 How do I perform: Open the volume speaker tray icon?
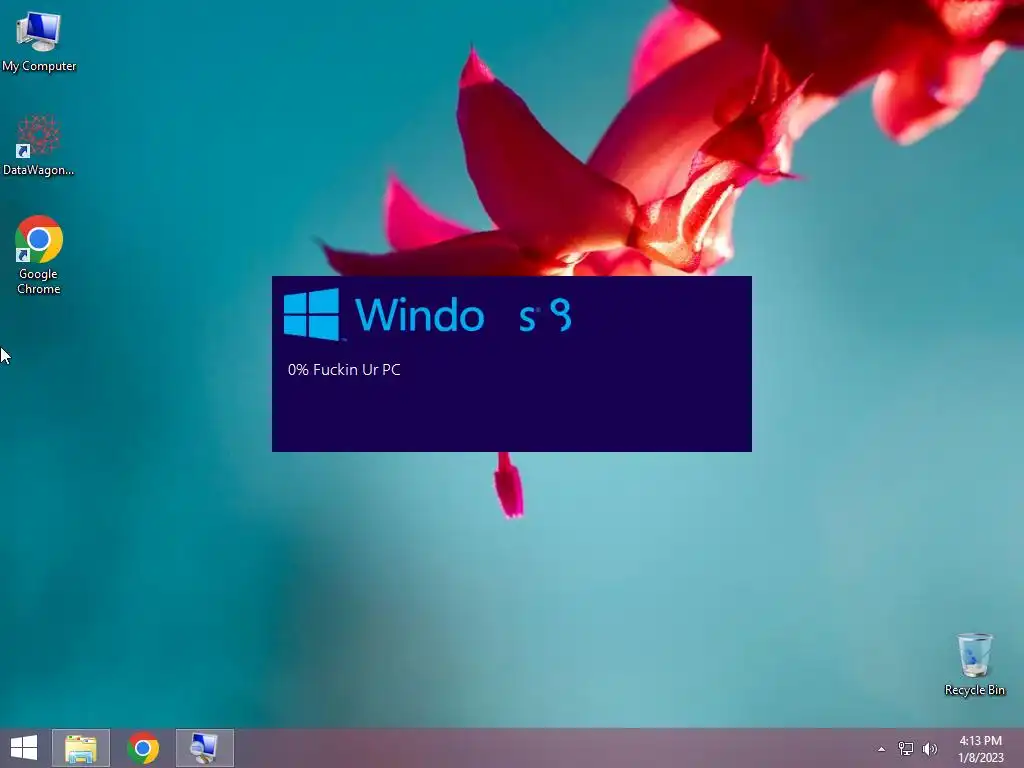point(930,749)
